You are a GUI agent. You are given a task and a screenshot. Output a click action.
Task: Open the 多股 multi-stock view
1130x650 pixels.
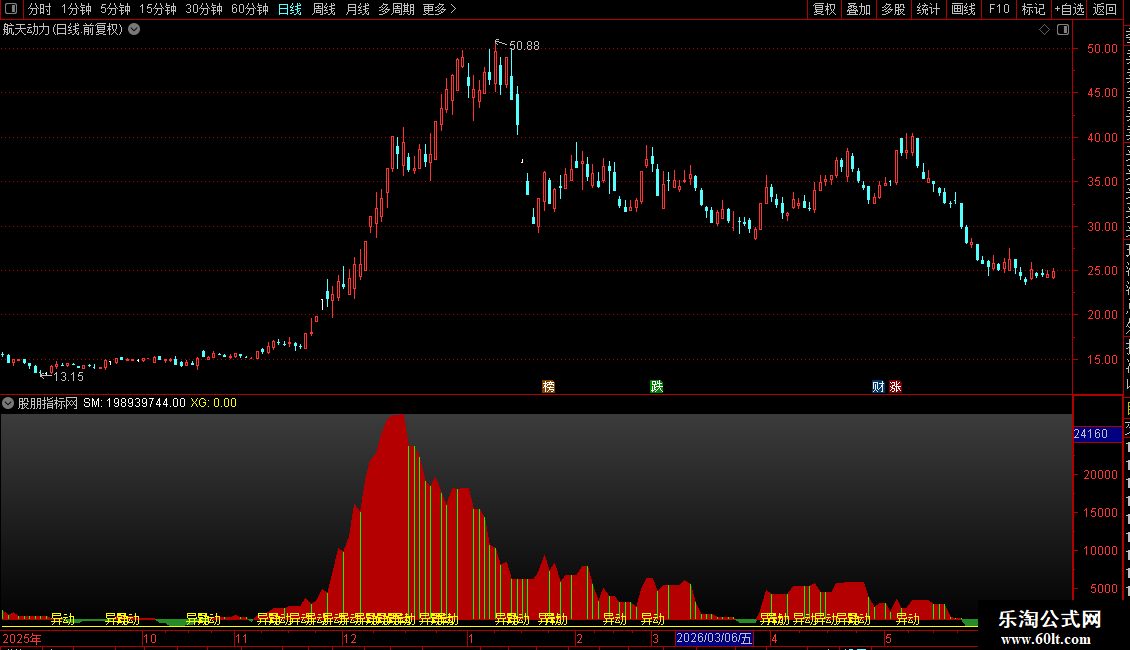click(893, 9)
